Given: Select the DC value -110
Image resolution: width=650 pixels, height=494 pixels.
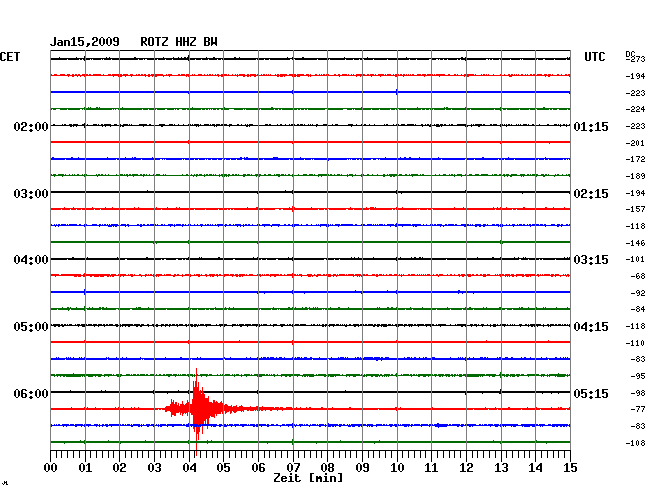Looking at the screenshot, I should (635, 343).
